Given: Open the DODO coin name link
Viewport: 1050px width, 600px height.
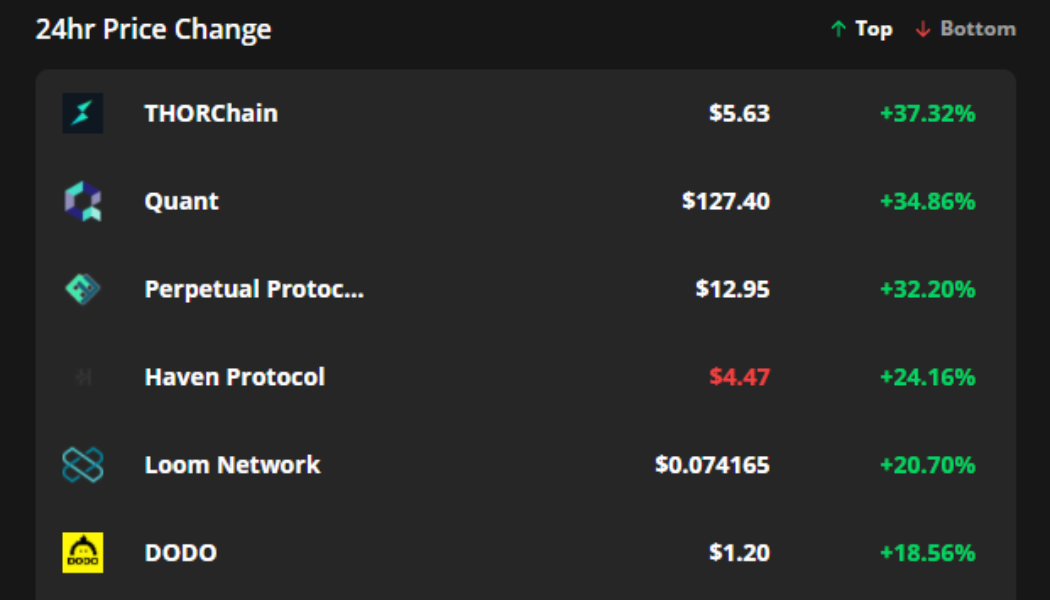Looking at the screenshot, I should [181, 553].
